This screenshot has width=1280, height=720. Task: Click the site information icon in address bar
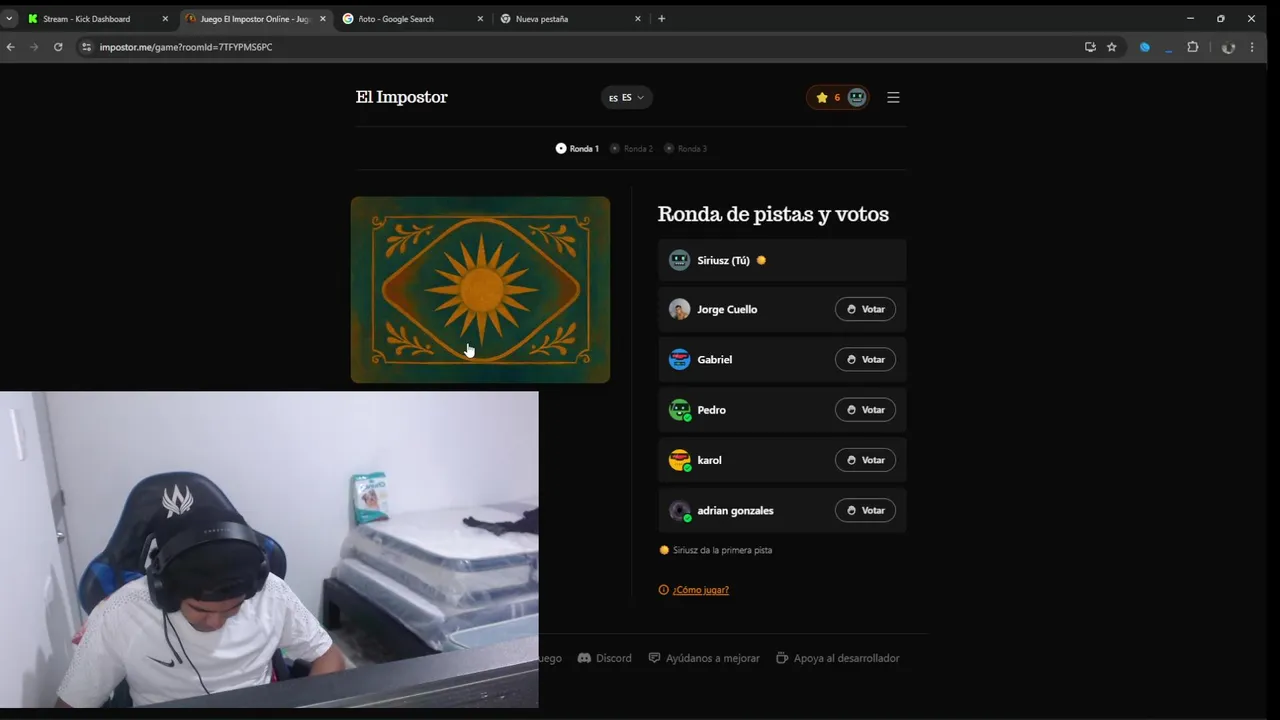tap(87, 47)
